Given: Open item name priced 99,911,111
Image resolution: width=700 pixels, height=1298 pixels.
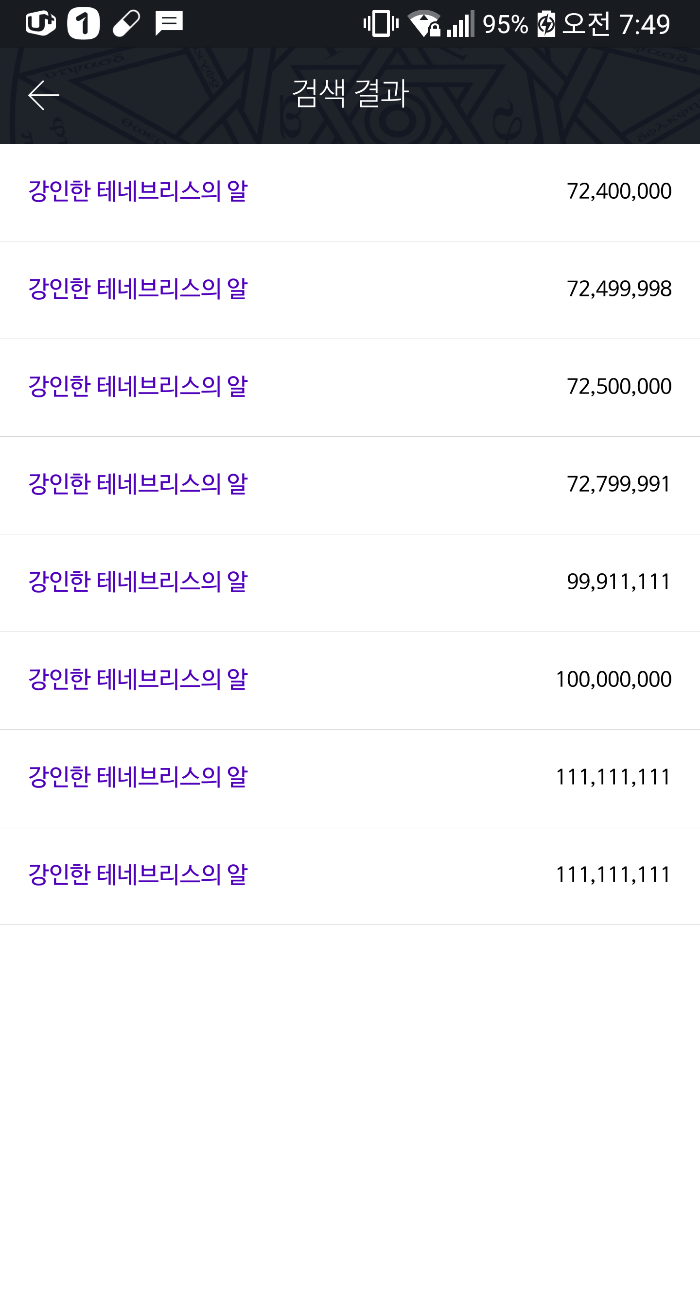Looking at the screenshot, I should (138, 581).
